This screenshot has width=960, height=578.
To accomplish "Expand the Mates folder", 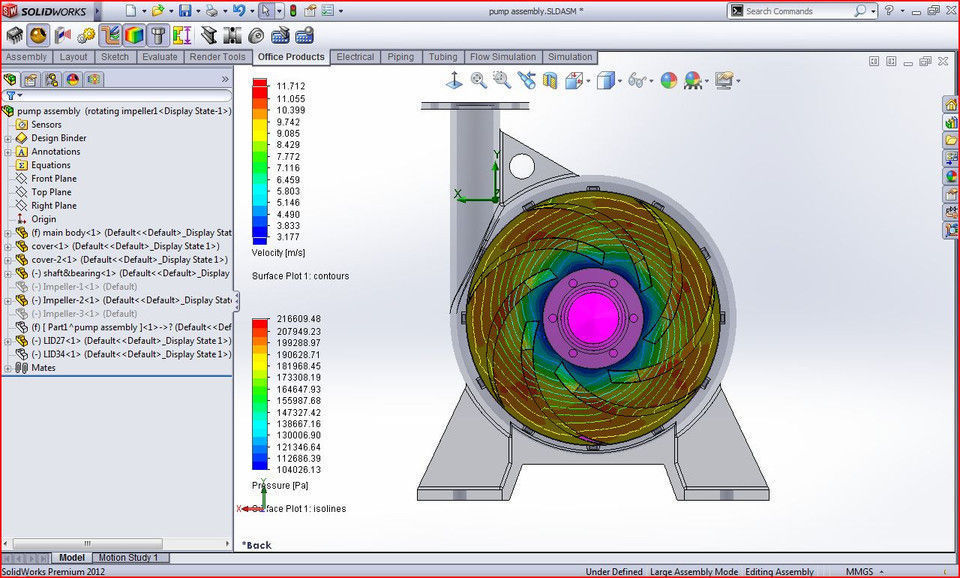I will (x=7, y=368).
